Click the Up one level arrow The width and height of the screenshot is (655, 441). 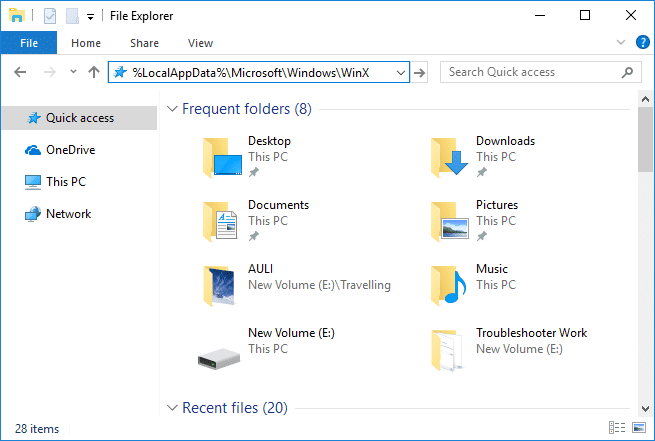[94, 72]
